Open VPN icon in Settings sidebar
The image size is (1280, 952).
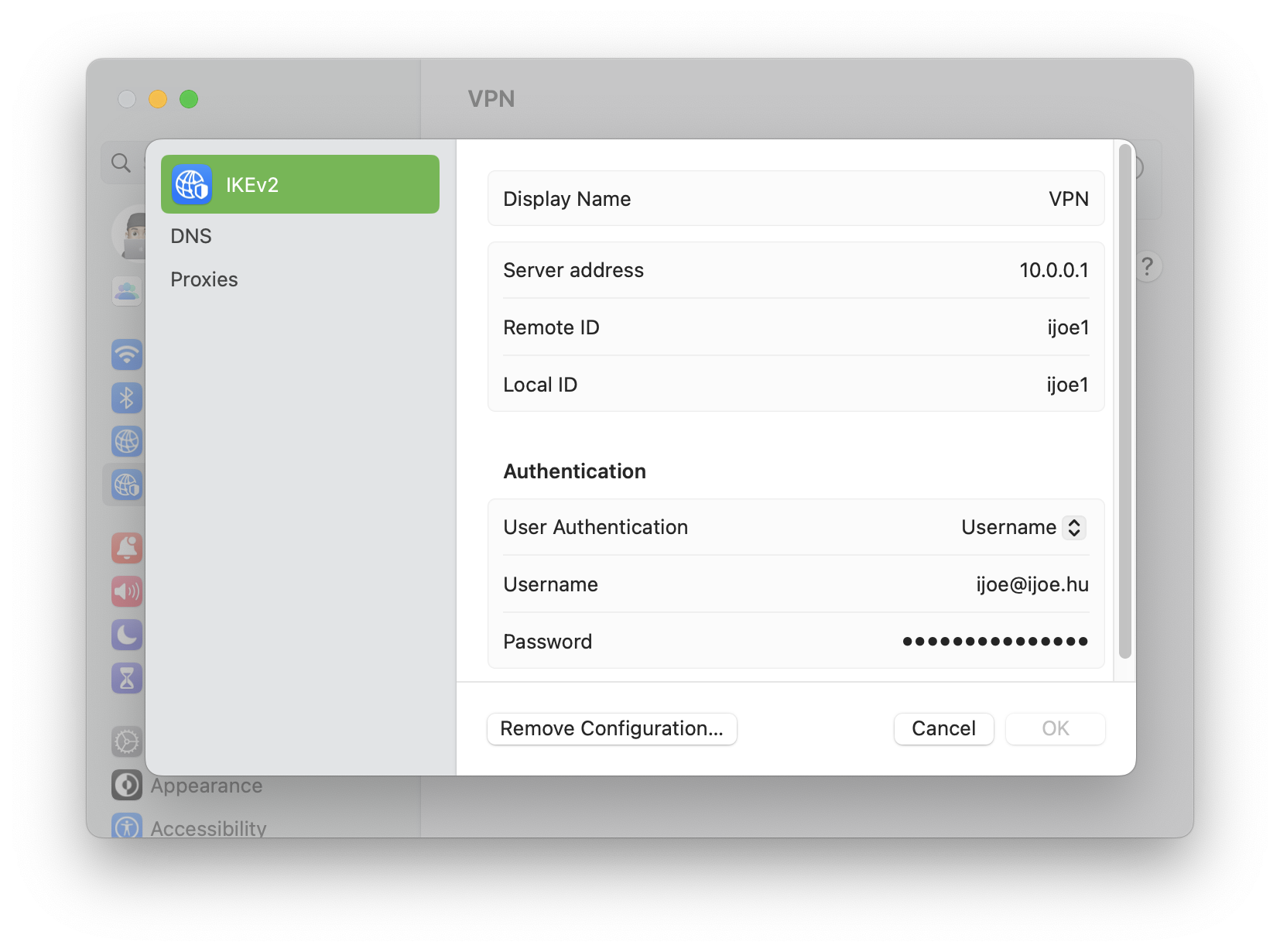127,485
